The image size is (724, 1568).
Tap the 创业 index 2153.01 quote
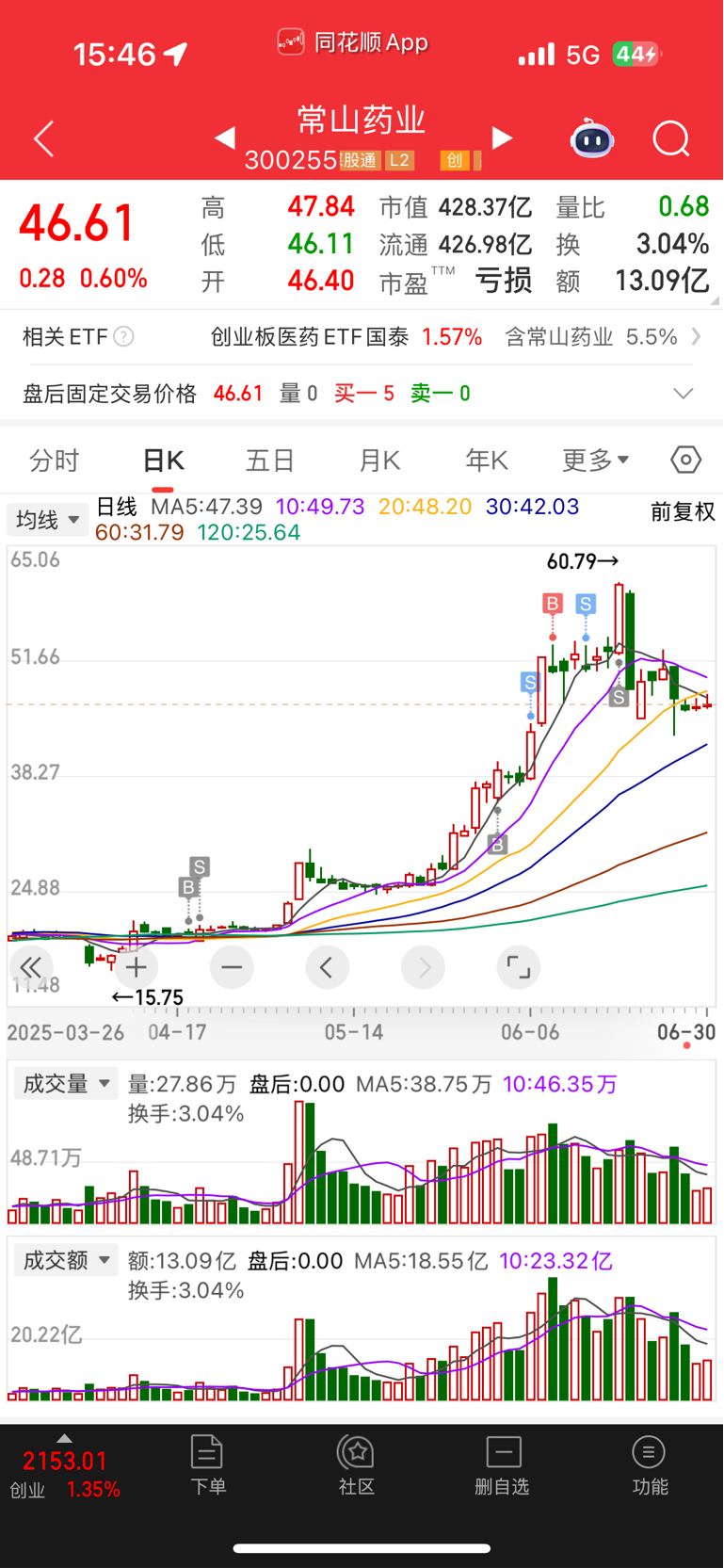[64, 1475]
